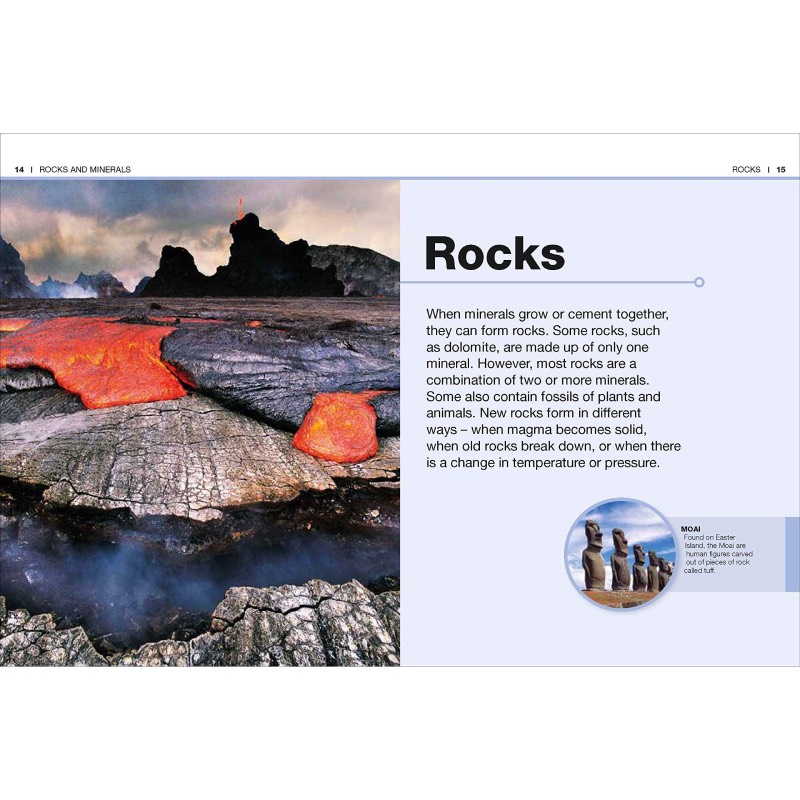Click the blue tab on the right page edge
Viewport: 800px width, 800px height.
pyautogui.click(x=792, y=554)
